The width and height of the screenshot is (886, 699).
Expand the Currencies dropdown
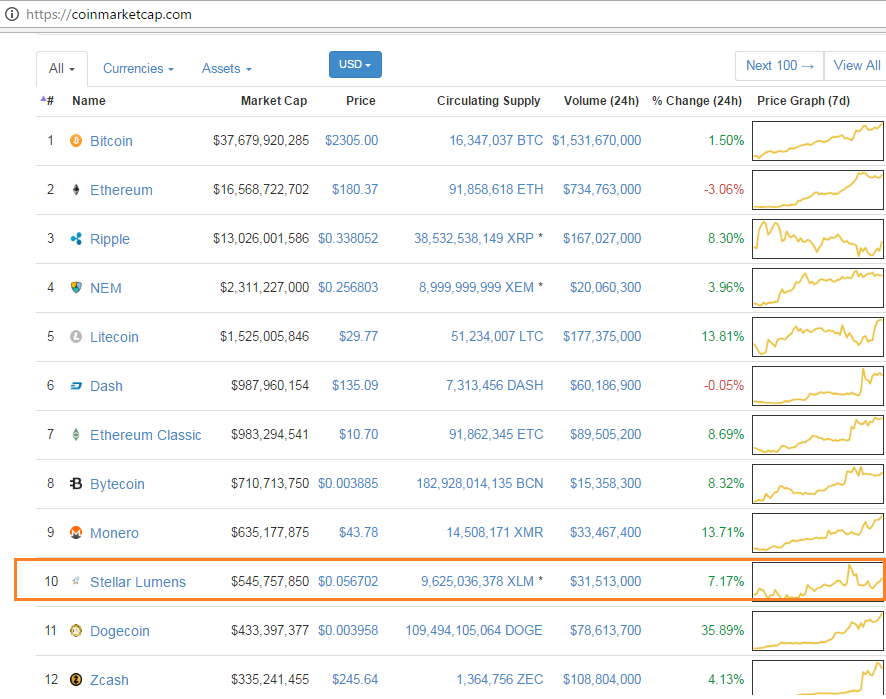[x=138, y=68]
